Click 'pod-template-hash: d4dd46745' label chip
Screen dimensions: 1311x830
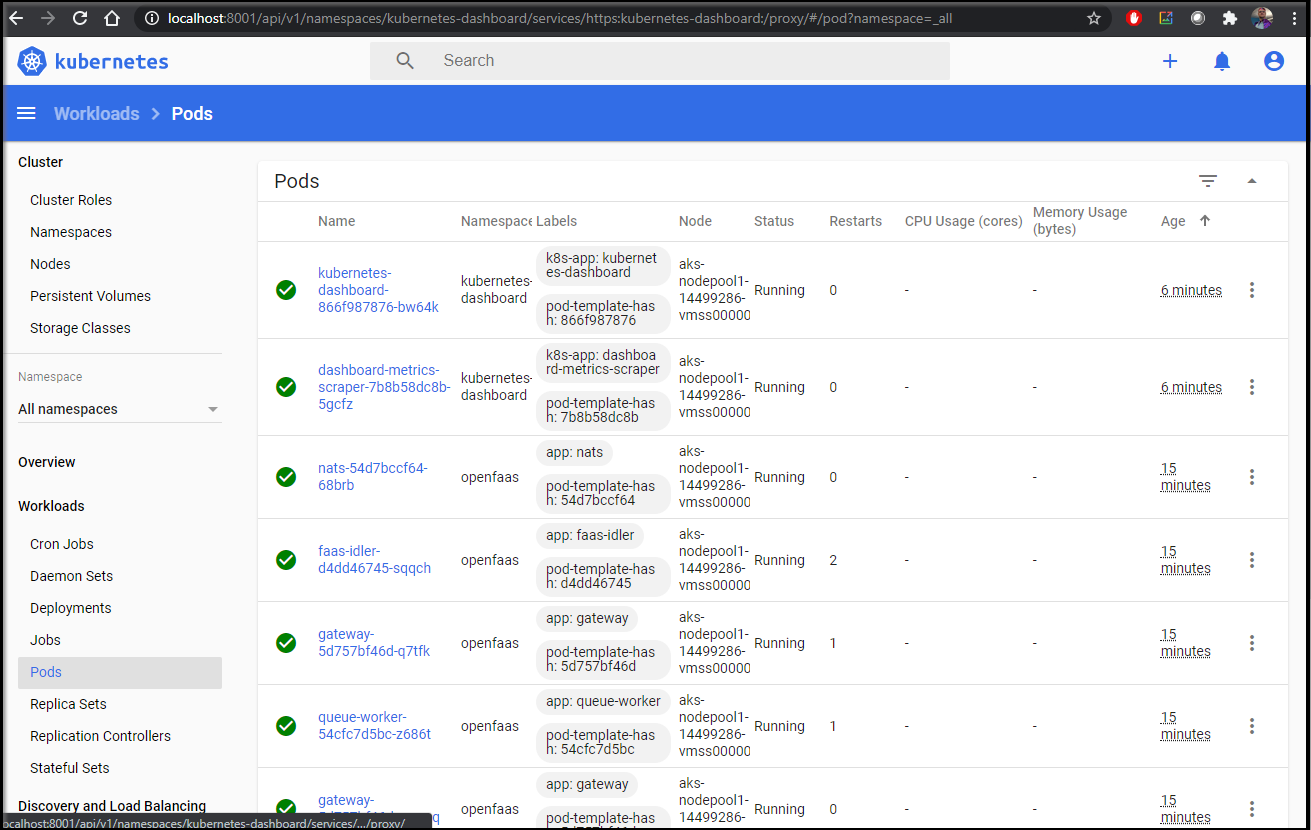603,576
